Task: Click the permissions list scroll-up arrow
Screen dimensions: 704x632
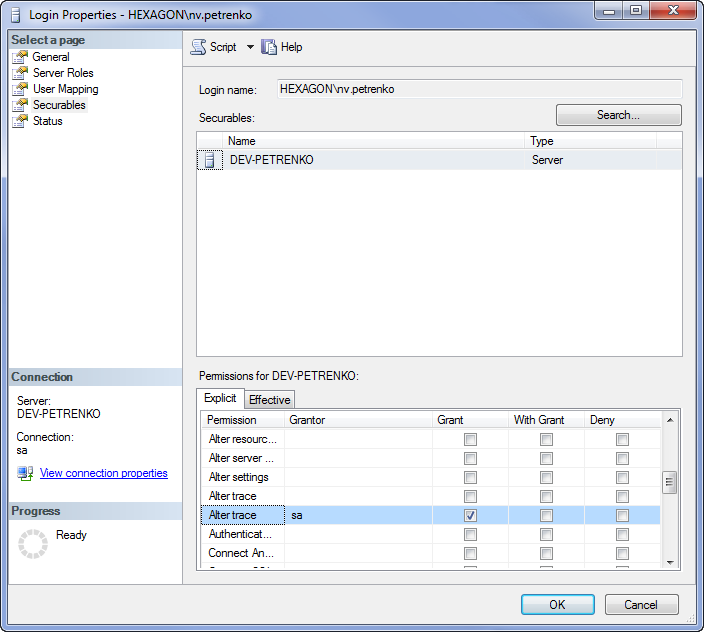Action: (670, 420)
